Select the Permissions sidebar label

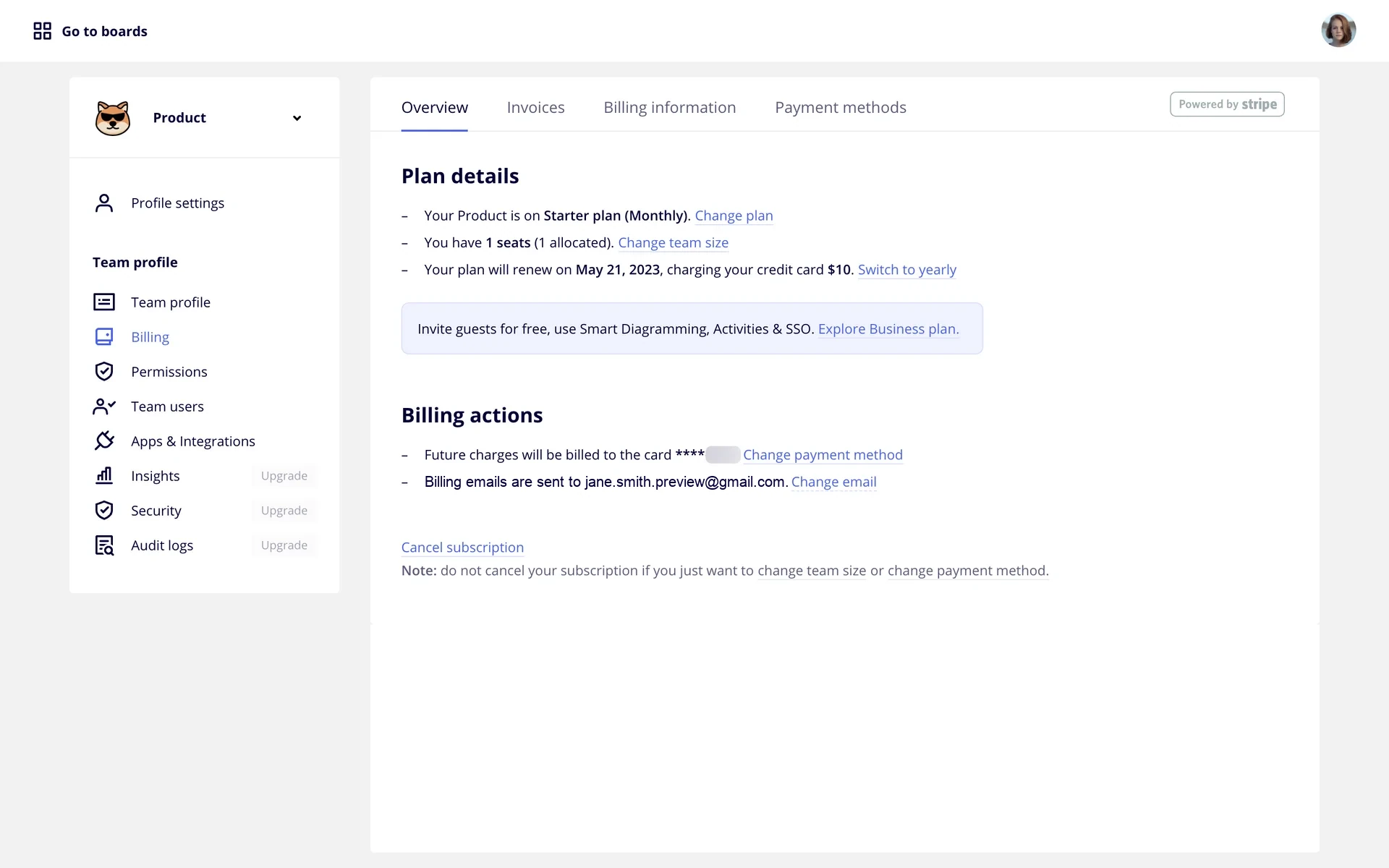169,372
